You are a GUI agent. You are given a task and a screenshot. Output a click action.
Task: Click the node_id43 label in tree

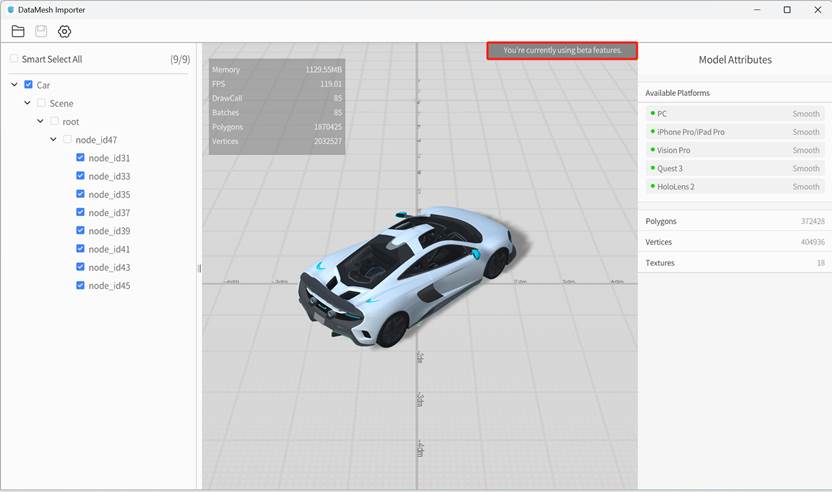(x=109, y=267)
